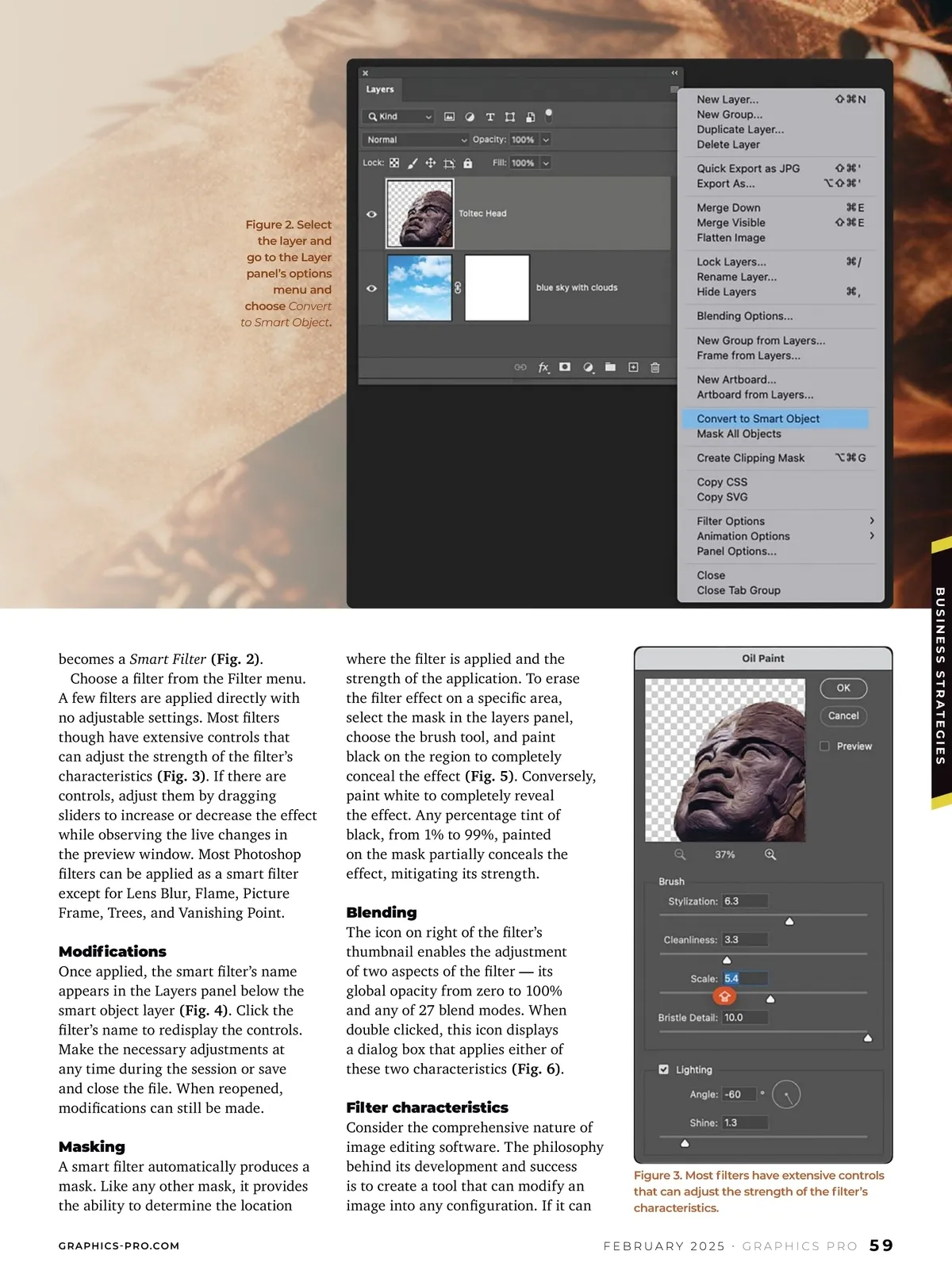
Task: Click the delete layer trash icon
Action: click(655, 367)
